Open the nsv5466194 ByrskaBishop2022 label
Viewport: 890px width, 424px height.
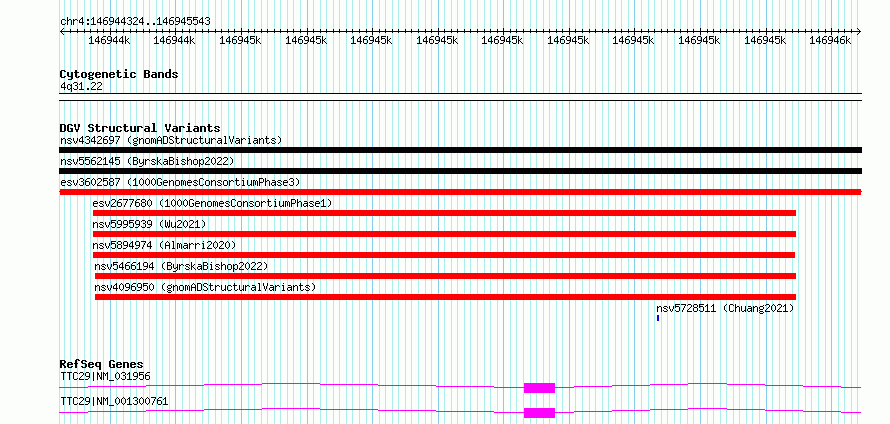tap(181, 266)
